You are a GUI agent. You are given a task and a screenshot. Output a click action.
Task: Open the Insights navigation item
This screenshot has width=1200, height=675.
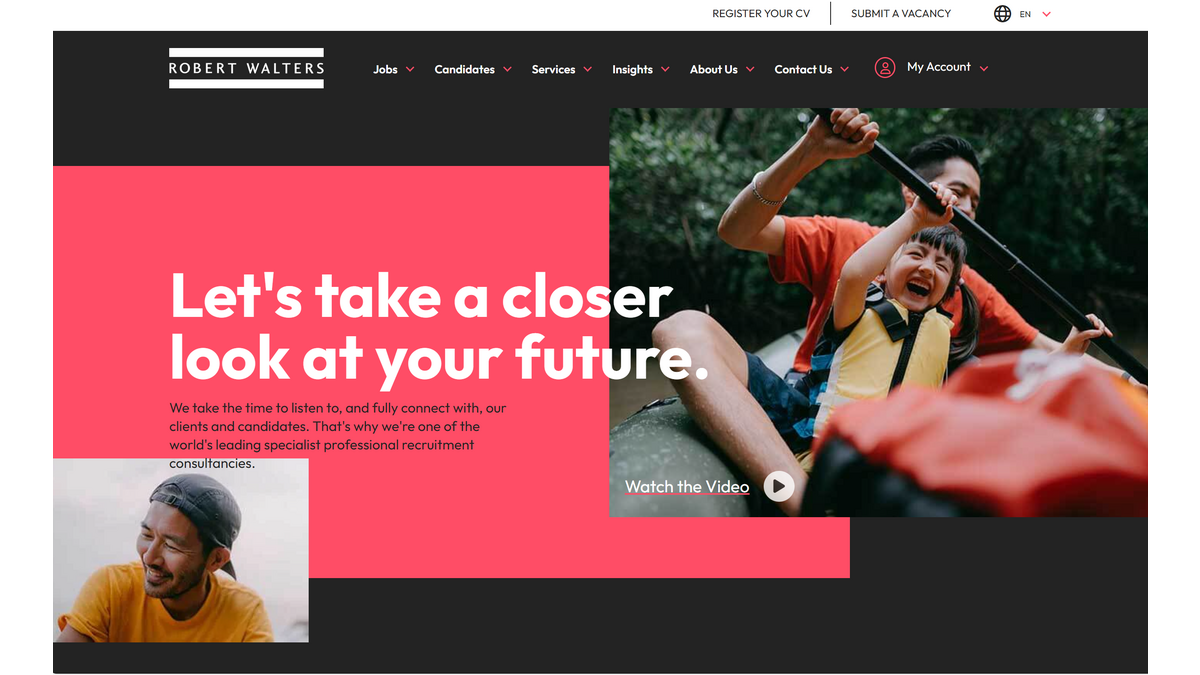(x=632, y=70)
